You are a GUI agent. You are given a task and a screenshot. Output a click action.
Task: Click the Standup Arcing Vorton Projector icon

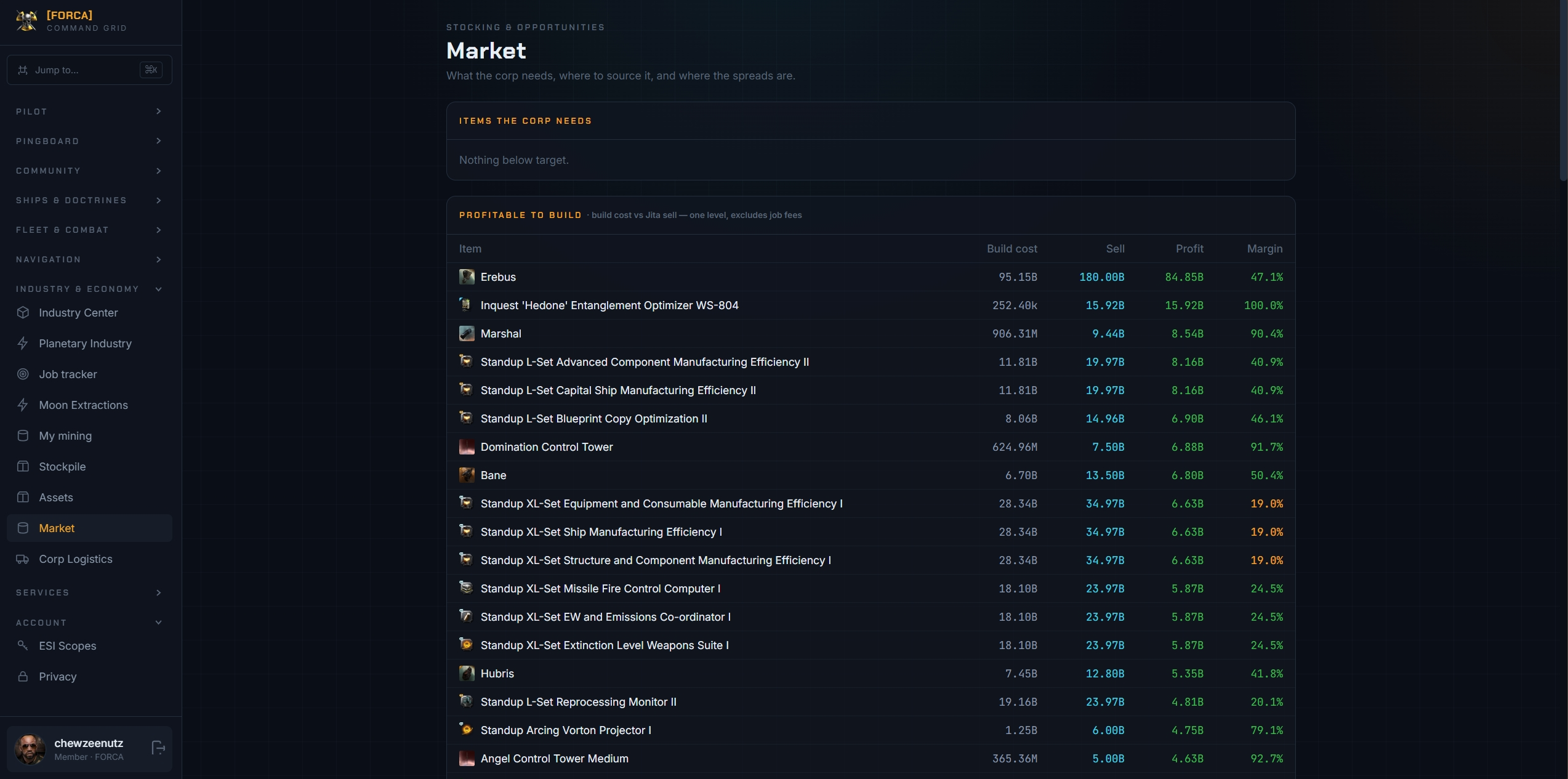coord(466,729)
